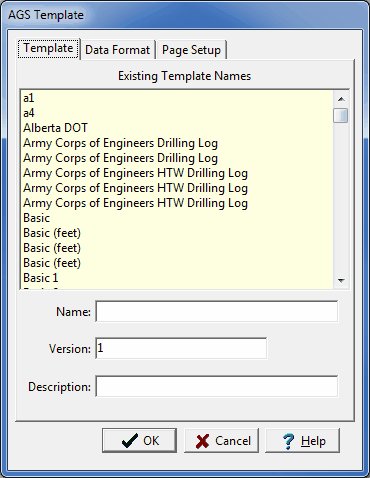Click the scrollbar up arrow in template list

click(341, 99)
